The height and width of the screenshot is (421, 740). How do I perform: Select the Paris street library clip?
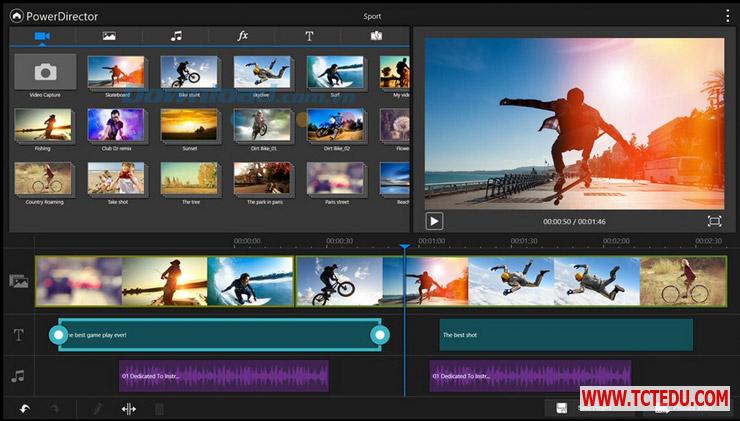tap(335, 178)
